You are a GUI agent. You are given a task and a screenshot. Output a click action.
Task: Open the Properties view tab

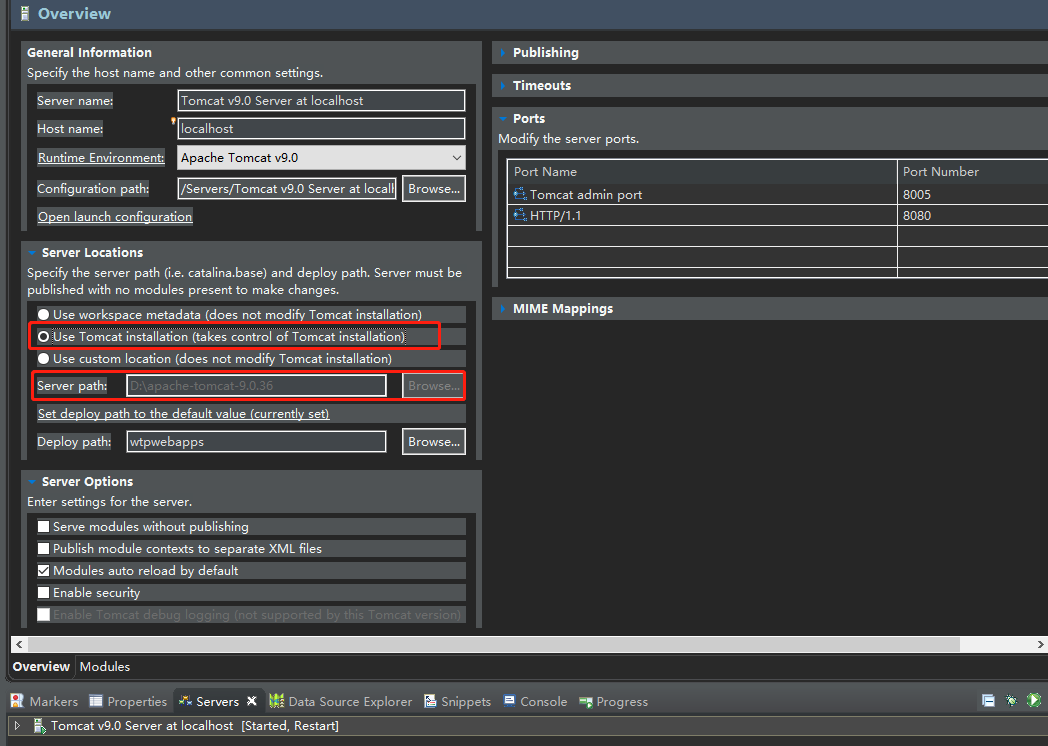pos(128,701)
